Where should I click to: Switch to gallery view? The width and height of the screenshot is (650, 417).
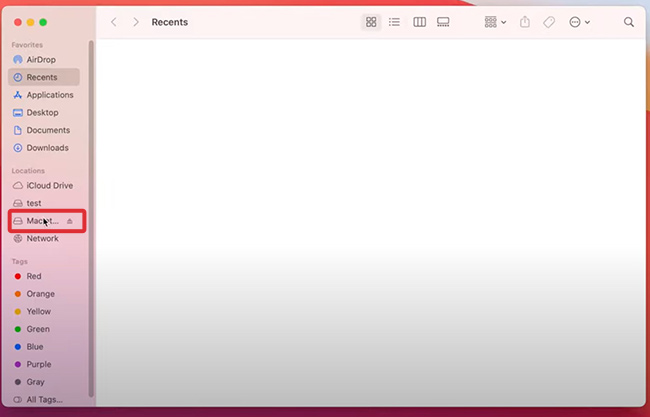pyautogui.click(x=443, y=22)
